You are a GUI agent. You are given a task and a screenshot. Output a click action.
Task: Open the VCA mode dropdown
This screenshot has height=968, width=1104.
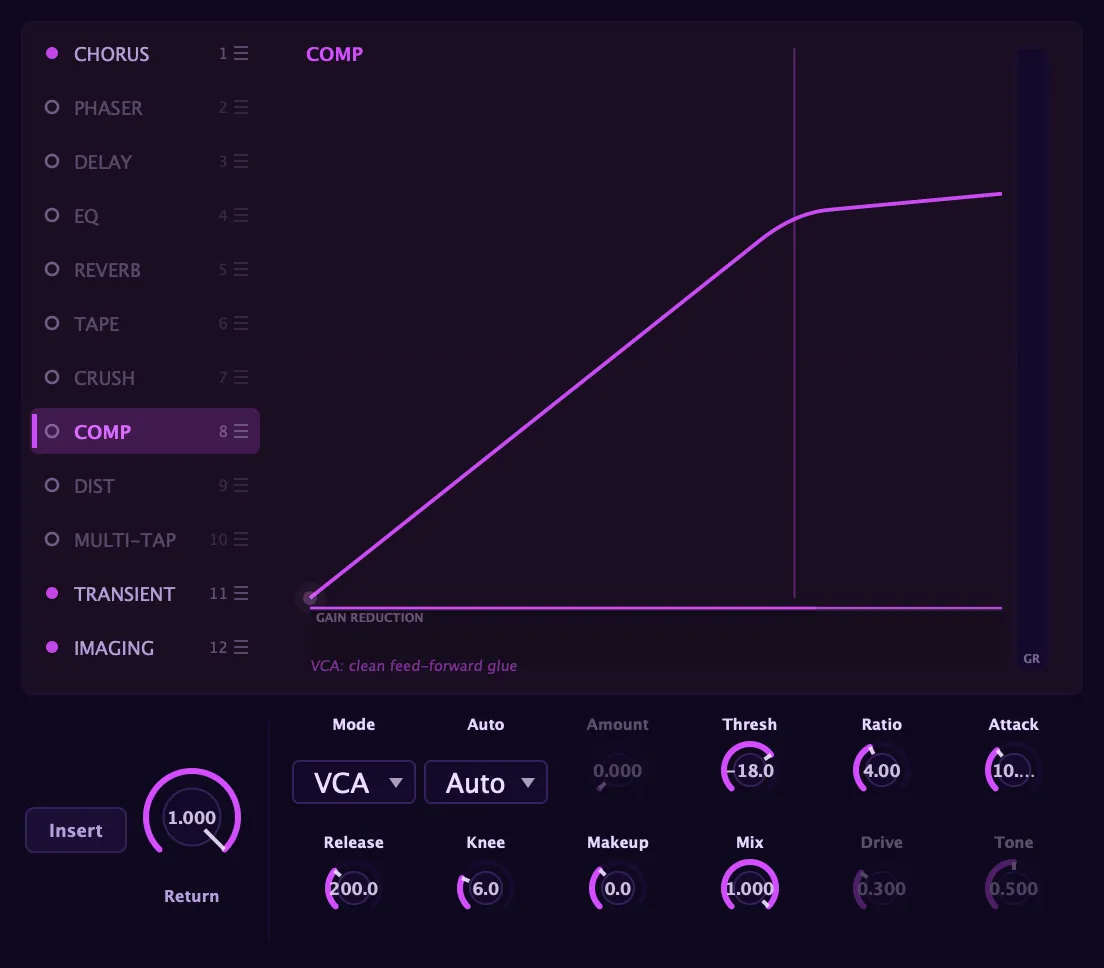353,782
